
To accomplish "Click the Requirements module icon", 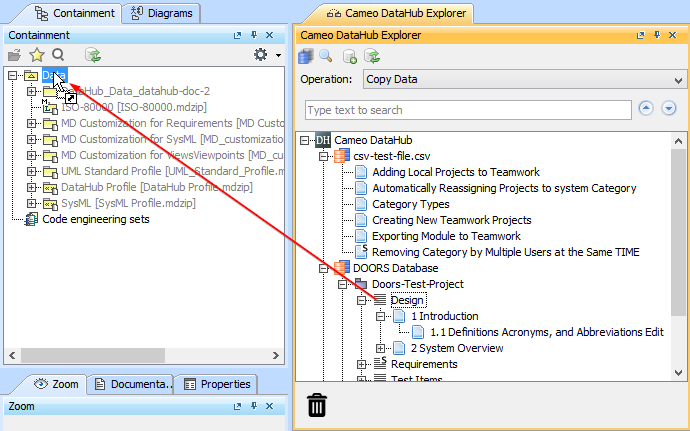I will point(380,363).
